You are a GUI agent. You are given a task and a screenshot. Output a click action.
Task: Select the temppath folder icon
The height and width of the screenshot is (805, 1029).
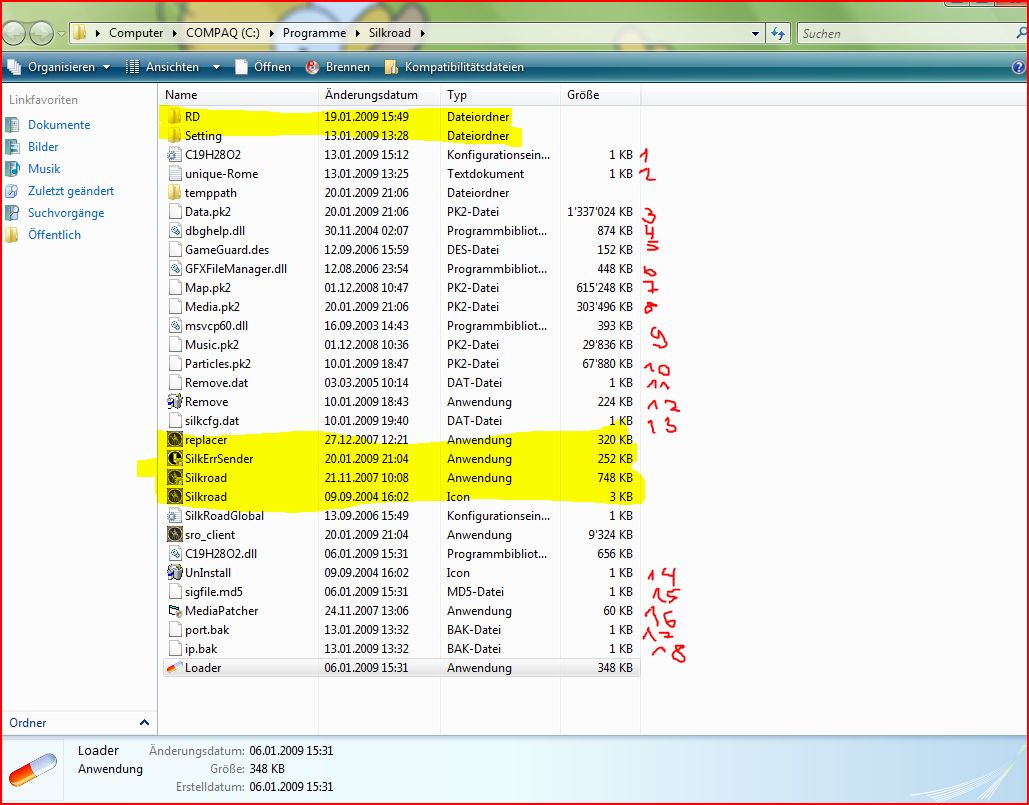pos(174,193)
